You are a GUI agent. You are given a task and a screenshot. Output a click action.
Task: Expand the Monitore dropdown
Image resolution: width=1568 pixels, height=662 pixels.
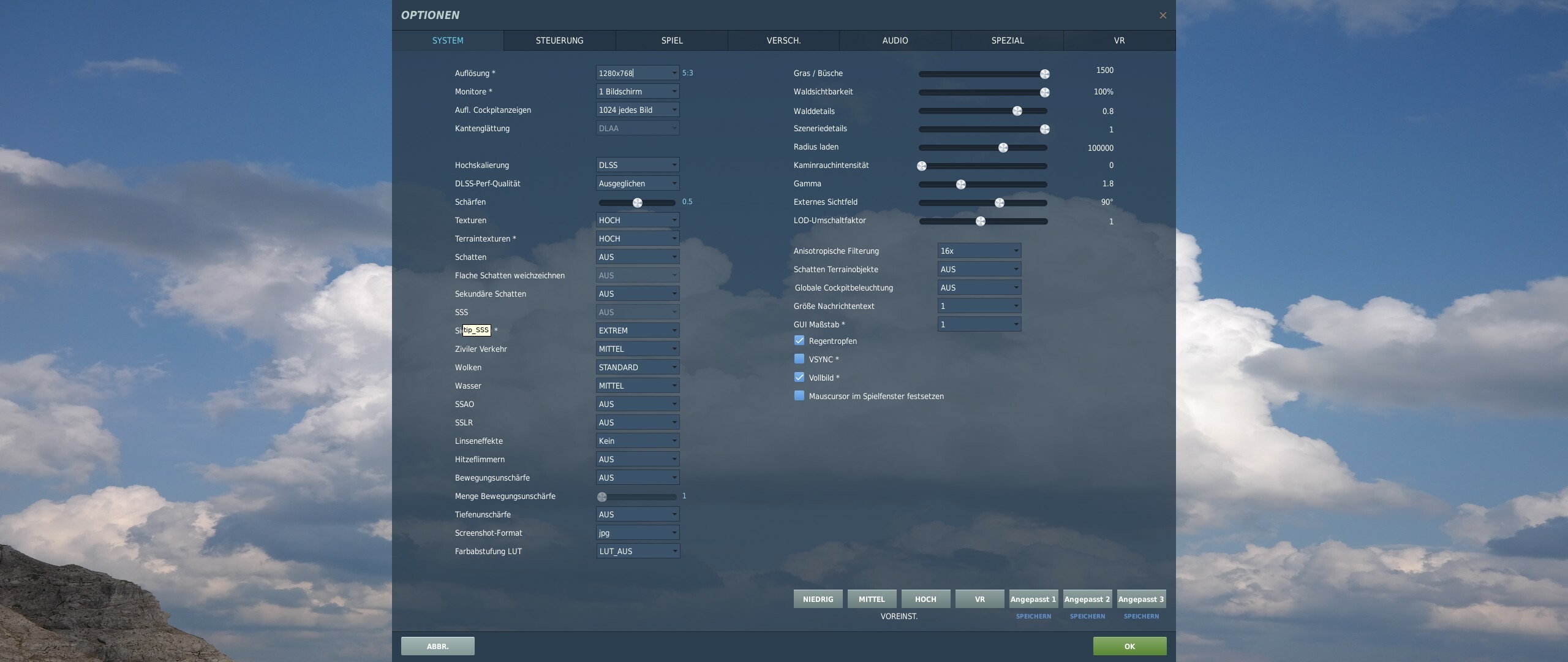pyautogui.click(x=638, y=91)
